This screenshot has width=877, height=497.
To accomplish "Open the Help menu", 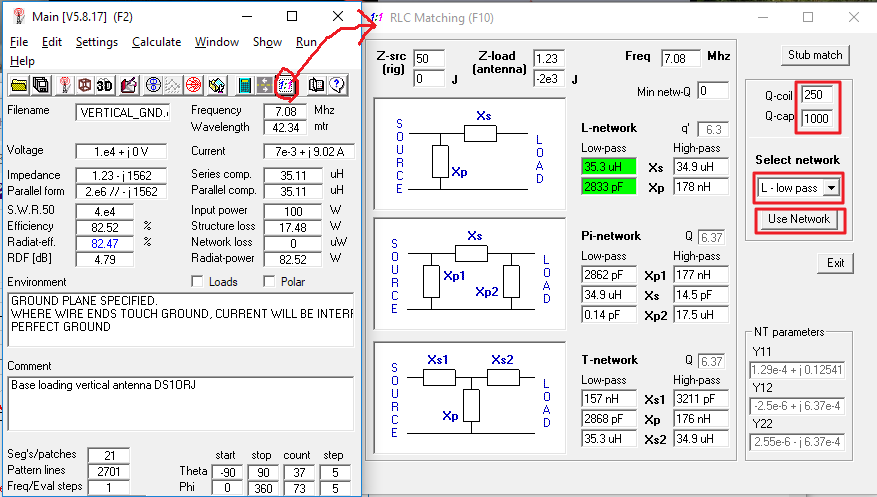I will pos(22,61).
